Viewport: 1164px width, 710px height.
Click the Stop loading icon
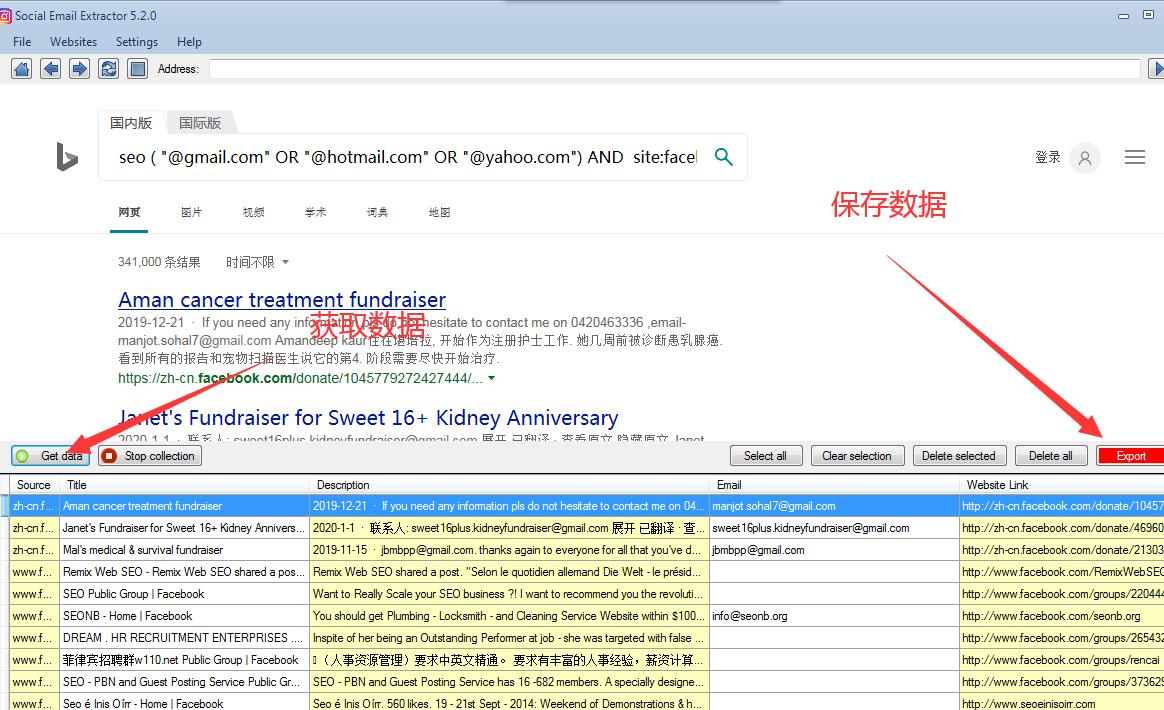click(x=136, y=68)
